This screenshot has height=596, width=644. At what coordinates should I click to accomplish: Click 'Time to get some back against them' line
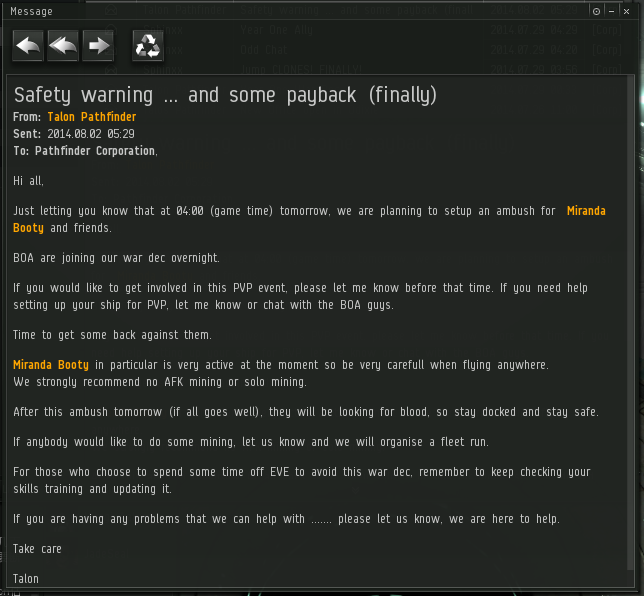click(x=112, y=335)
